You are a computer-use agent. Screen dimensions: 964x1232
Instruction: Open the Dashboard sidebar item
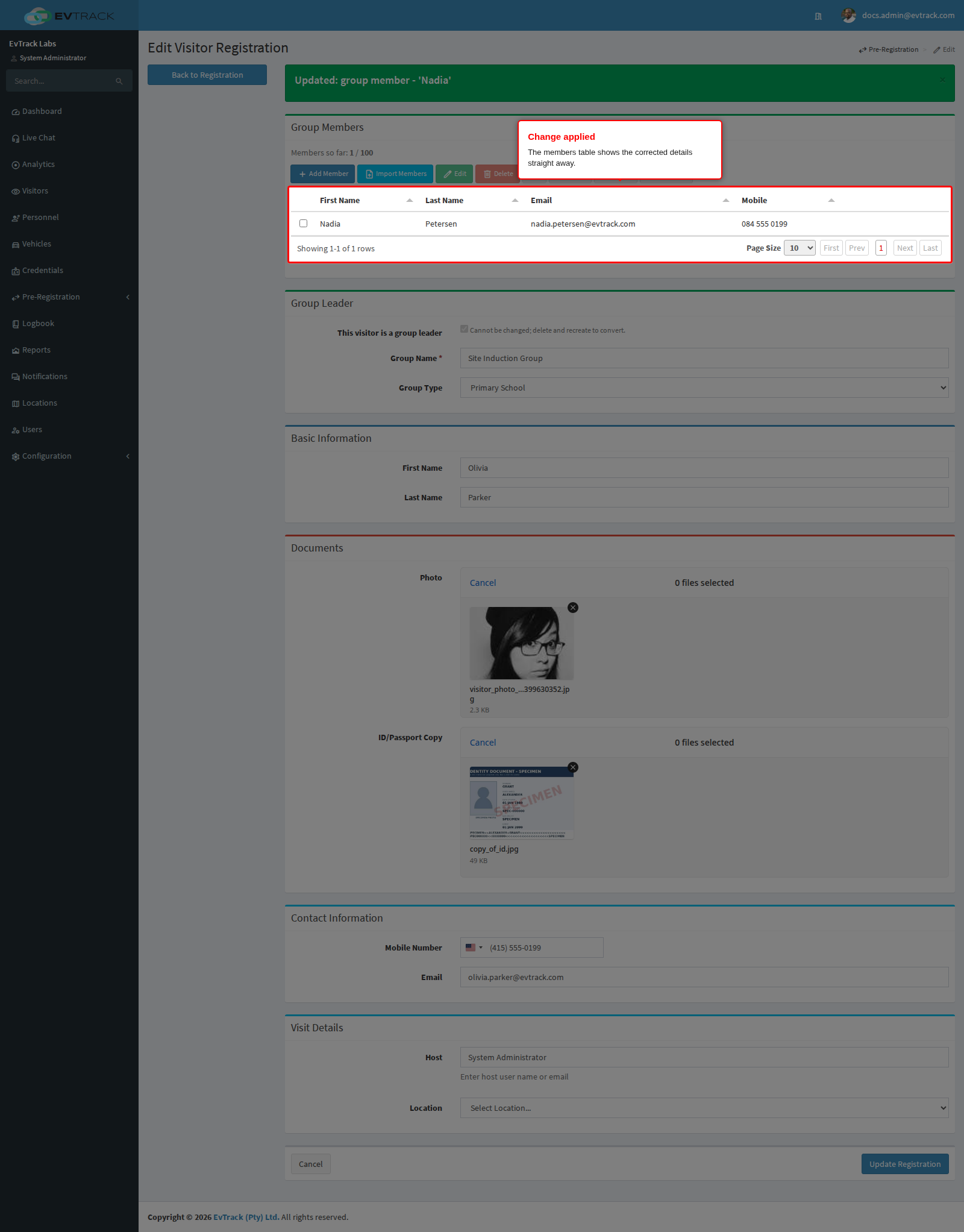coord(37,112)
